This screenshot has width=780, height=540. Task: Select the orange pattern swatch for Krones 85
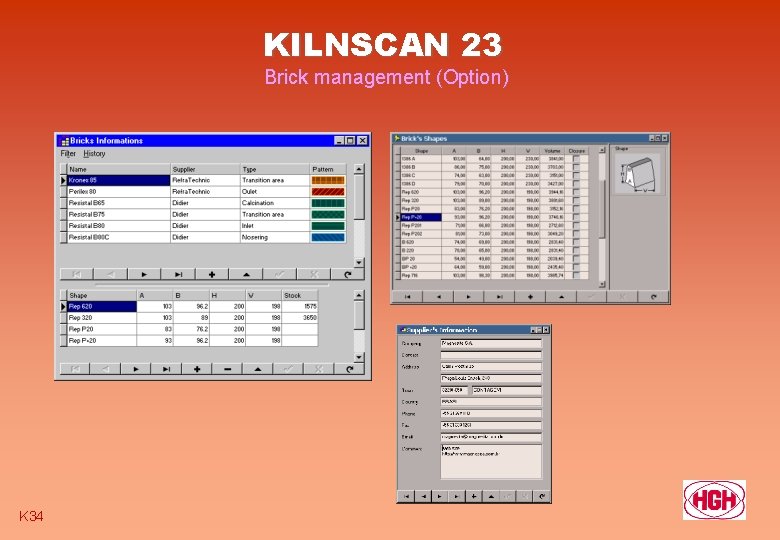click(328, 180)
